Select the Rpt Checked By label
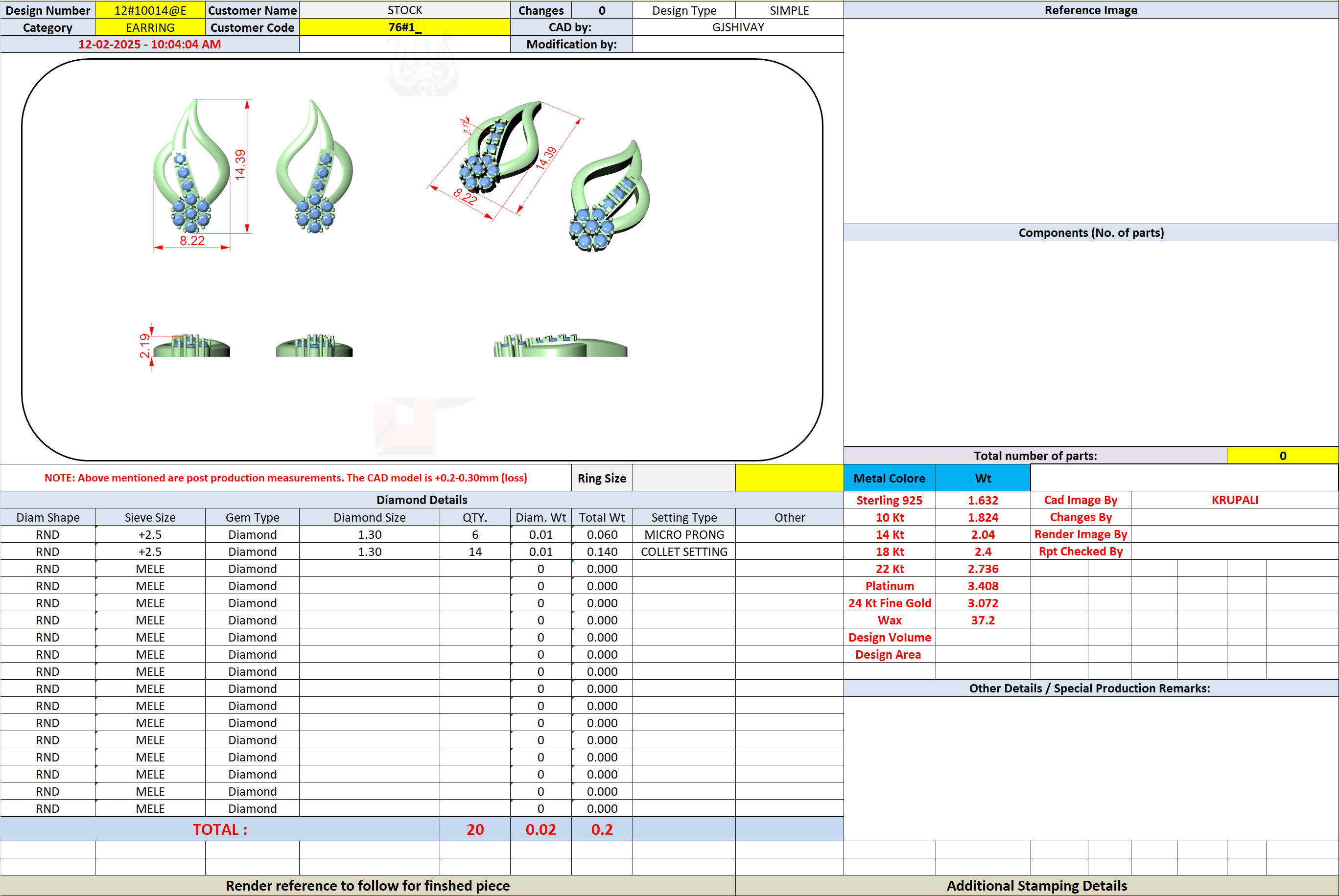 pyautogui.click(x=1081, y=551)
